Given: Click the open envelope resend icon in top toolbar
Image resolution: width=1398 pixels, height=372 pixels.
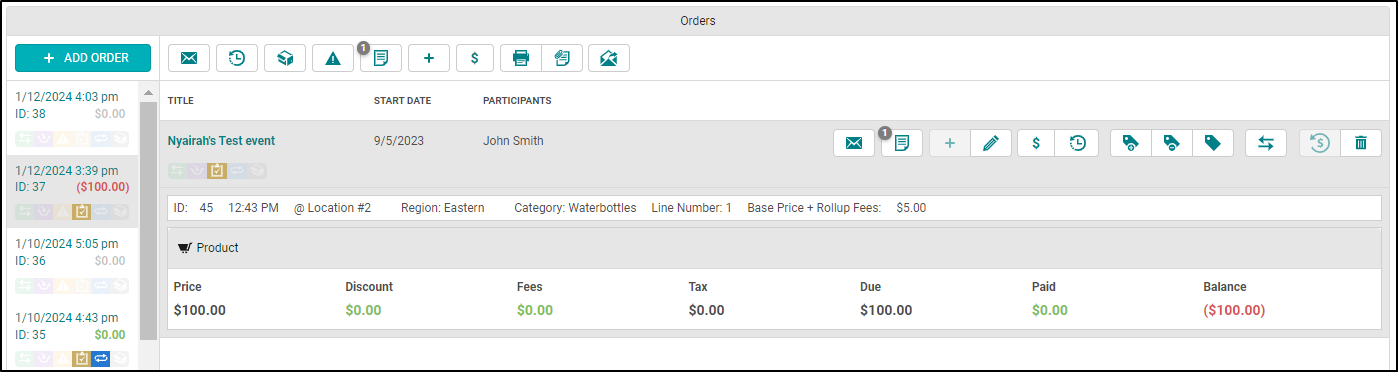Looking at the screenshot, I should [x=609, y=58].
